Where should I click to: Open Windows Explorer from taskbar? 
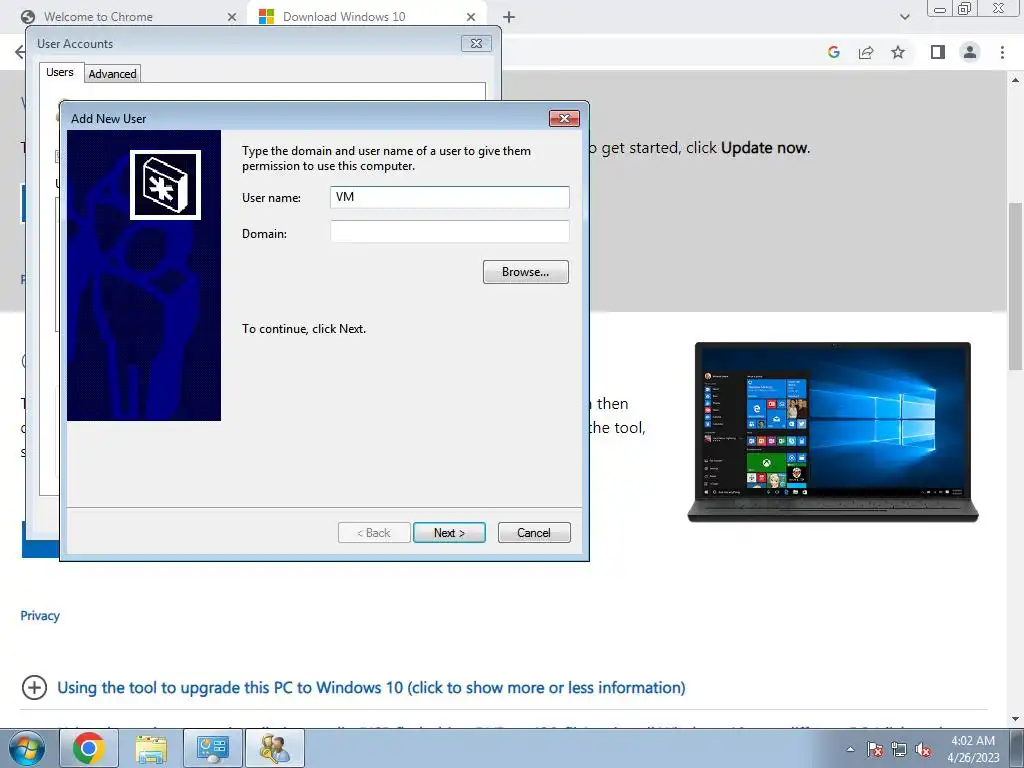(151, 748)
